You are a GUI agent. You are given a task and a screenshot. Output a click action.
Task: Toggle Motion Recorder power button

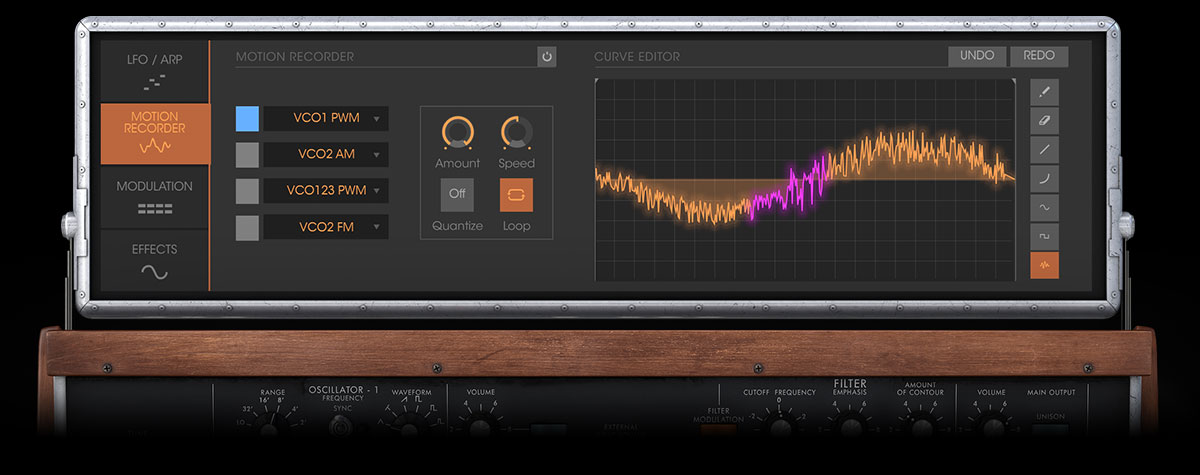(x=547, y=57)
